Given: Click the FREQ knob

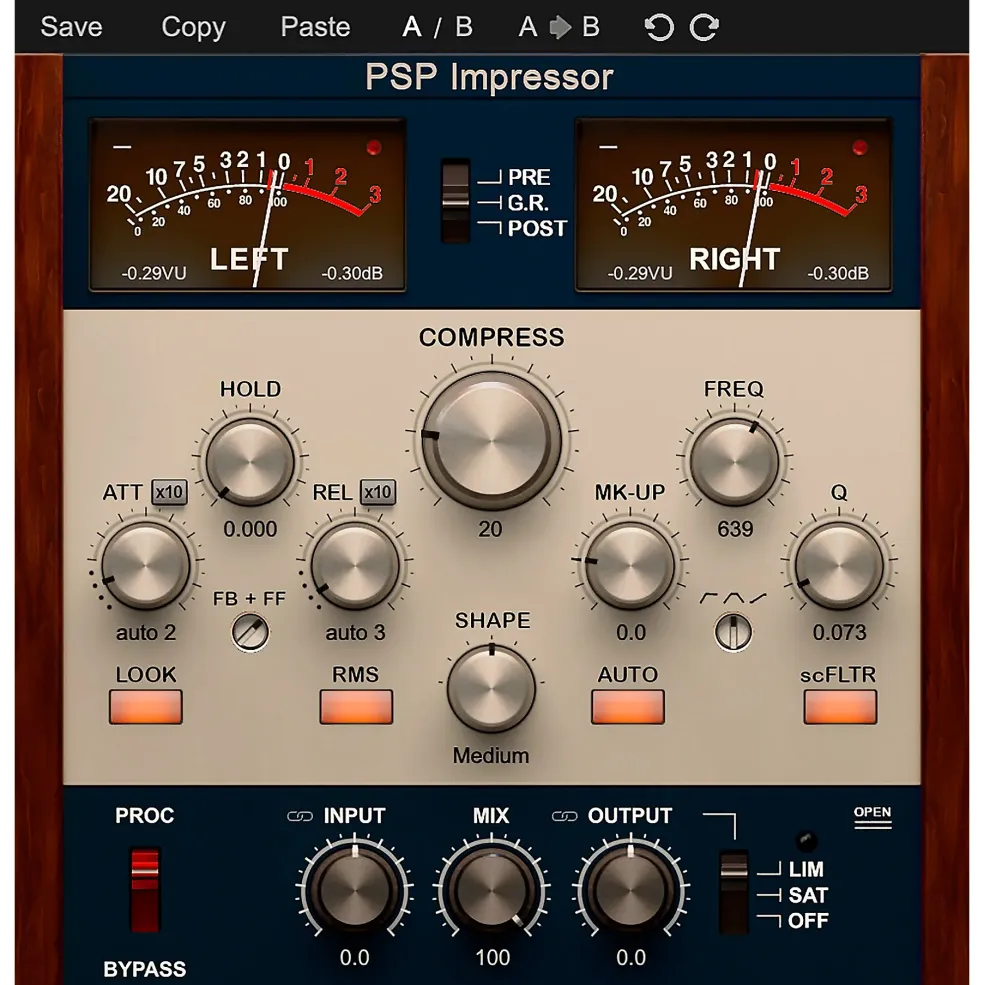Looking at the screenshot, I should [734, 462].
